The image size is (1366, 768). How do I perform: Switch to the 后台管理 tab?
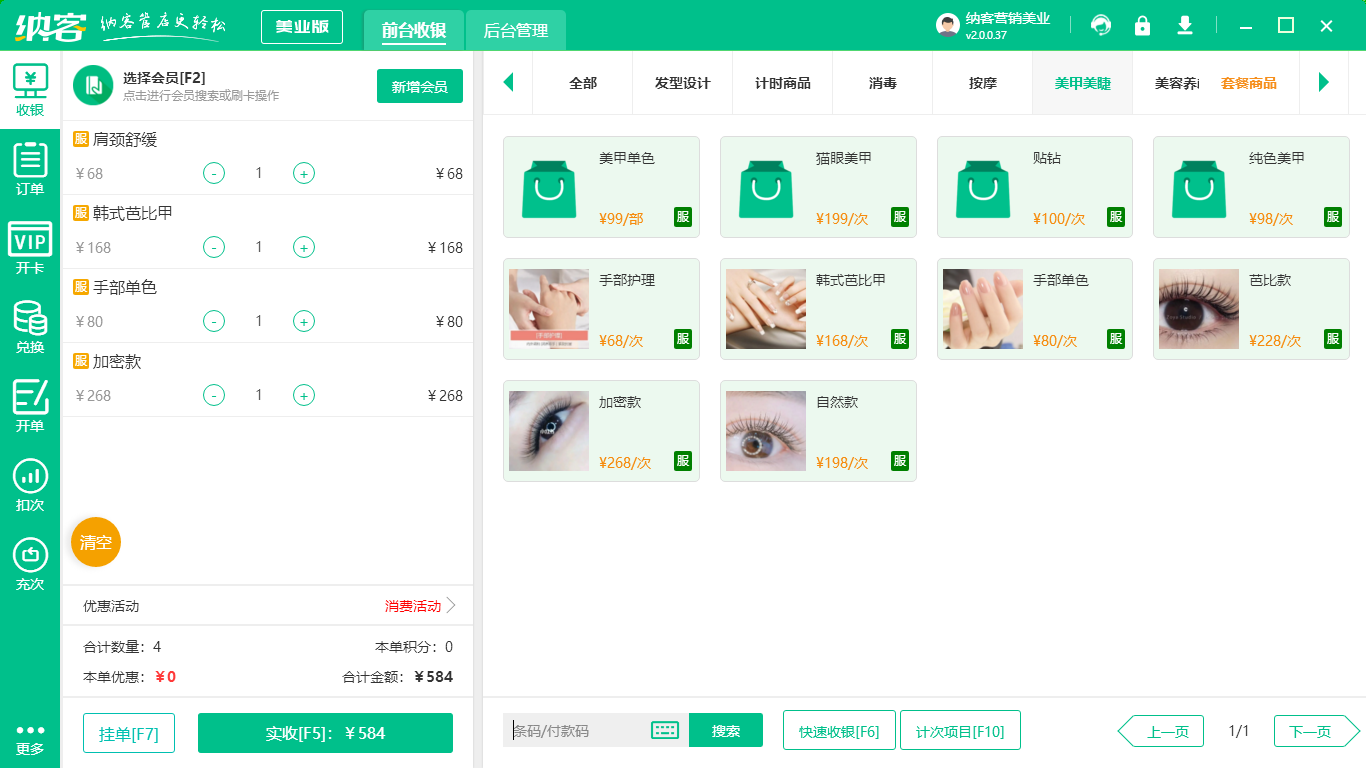[516, 31]
